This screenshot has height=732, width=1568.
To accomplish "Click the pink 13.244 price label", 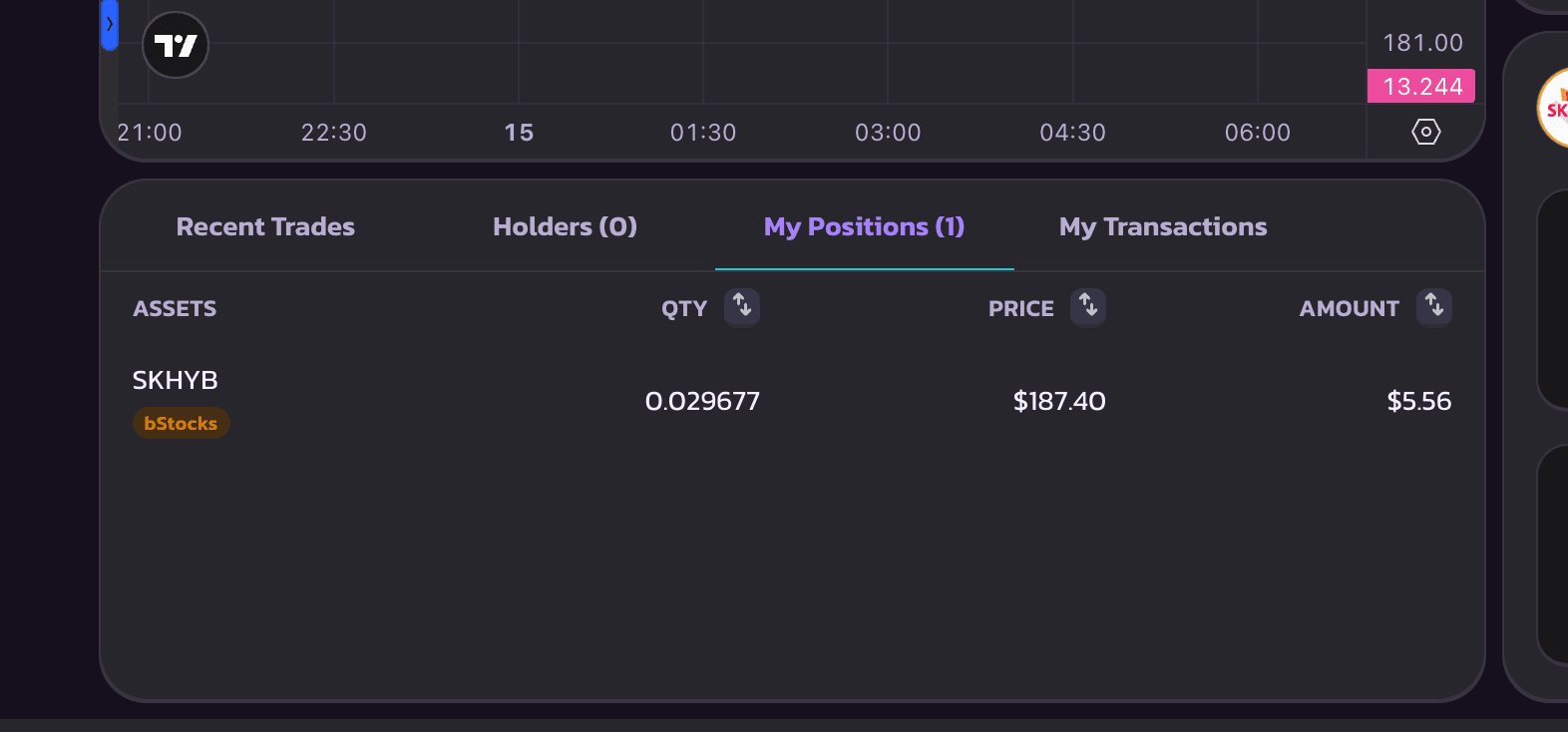I will coord(1421,87).
